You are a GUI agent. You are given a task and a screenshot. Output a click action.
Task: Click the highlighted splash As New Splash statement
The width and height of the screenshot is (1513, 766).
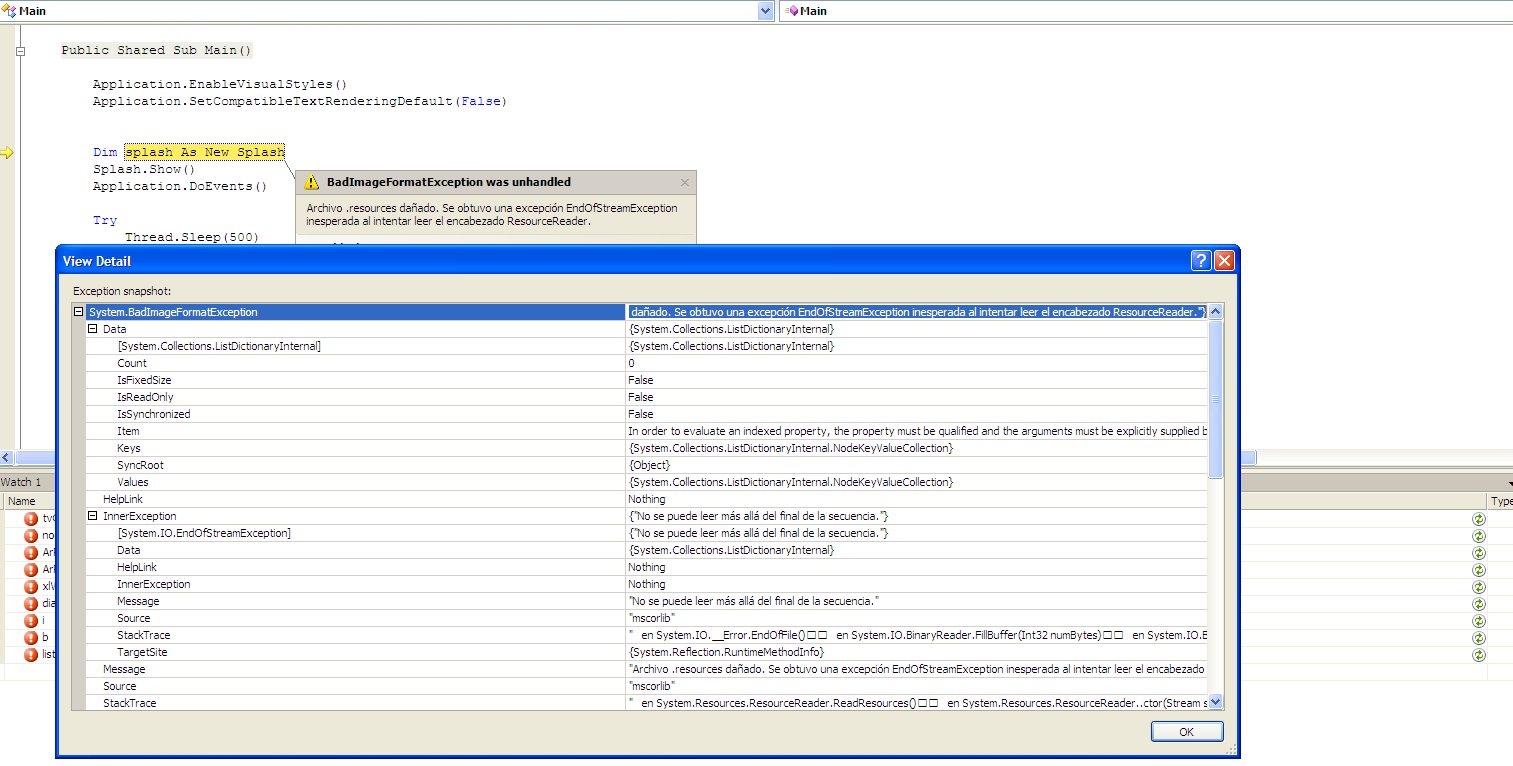click(x=205, y=152)
